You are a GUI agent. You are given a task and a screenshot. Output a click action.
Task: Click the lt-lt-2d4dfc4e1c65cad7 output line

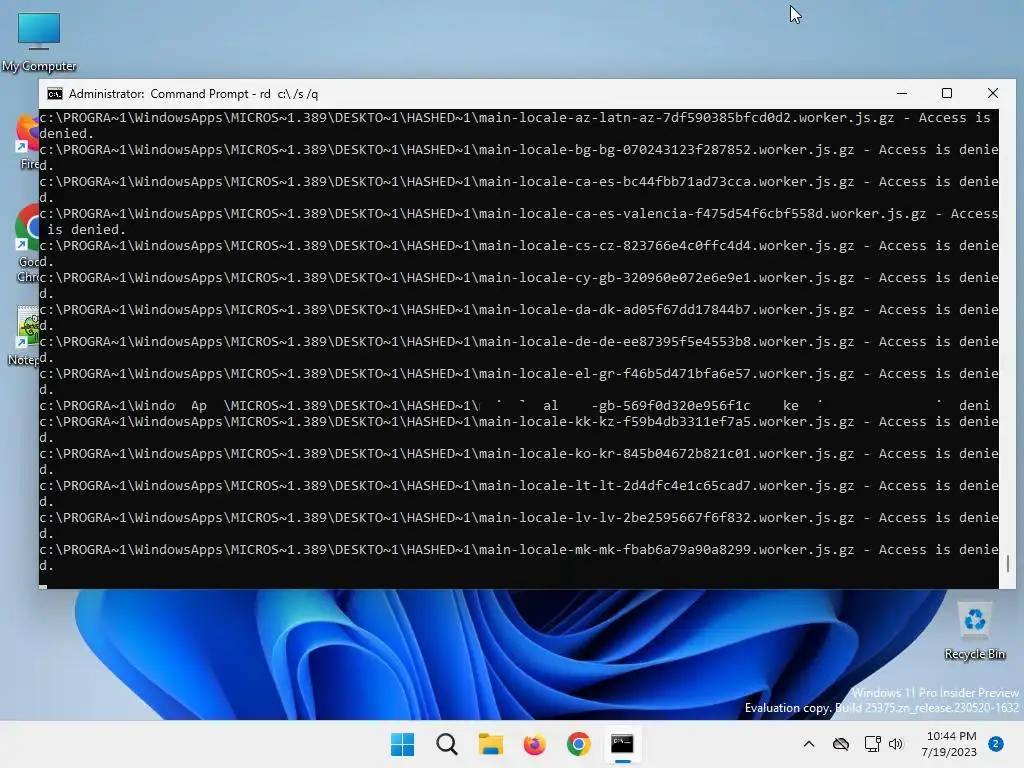pos(519,494)
